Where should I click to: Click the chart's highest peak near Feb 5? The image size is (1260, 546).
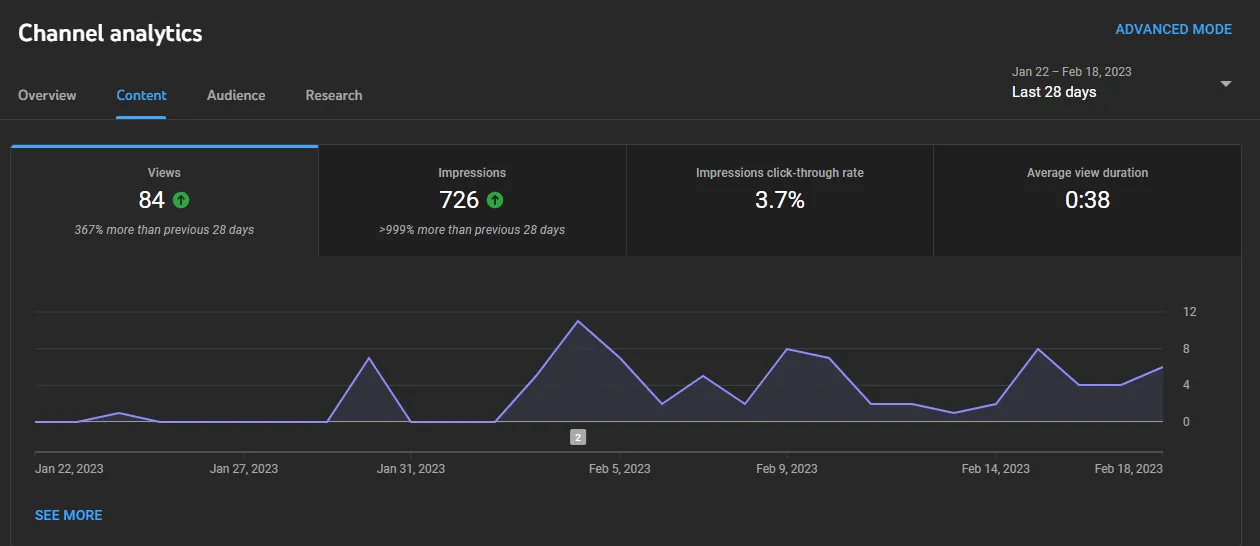(x=578, y=321)
